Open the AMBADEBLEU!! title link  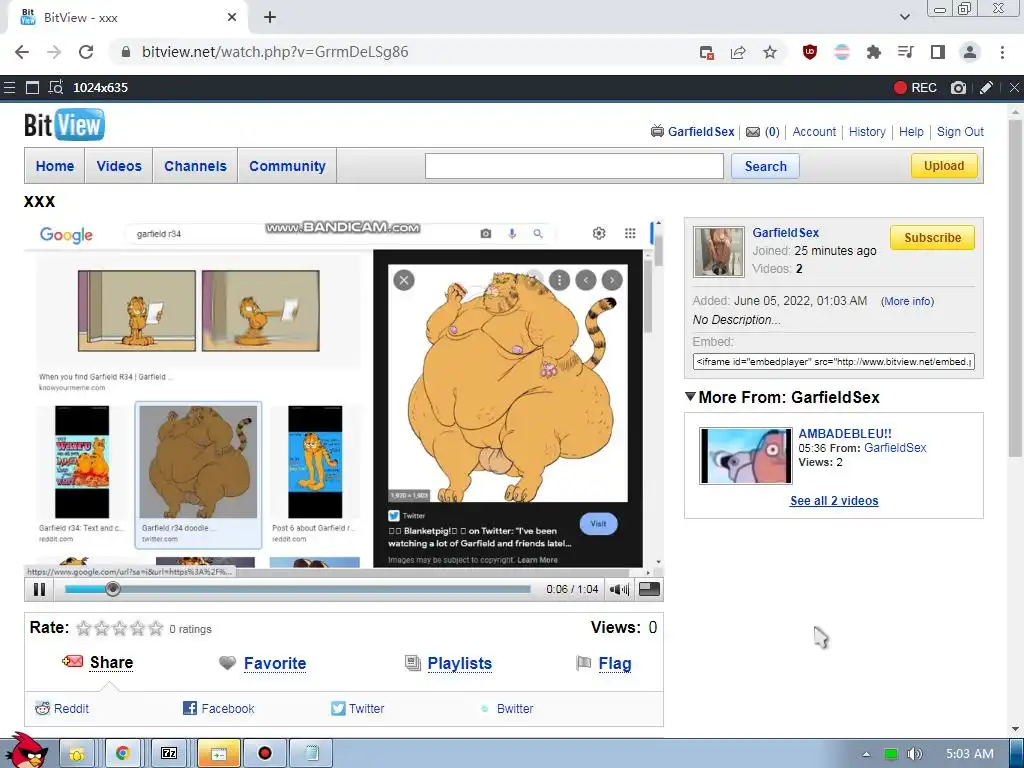[x=844, y=434]
